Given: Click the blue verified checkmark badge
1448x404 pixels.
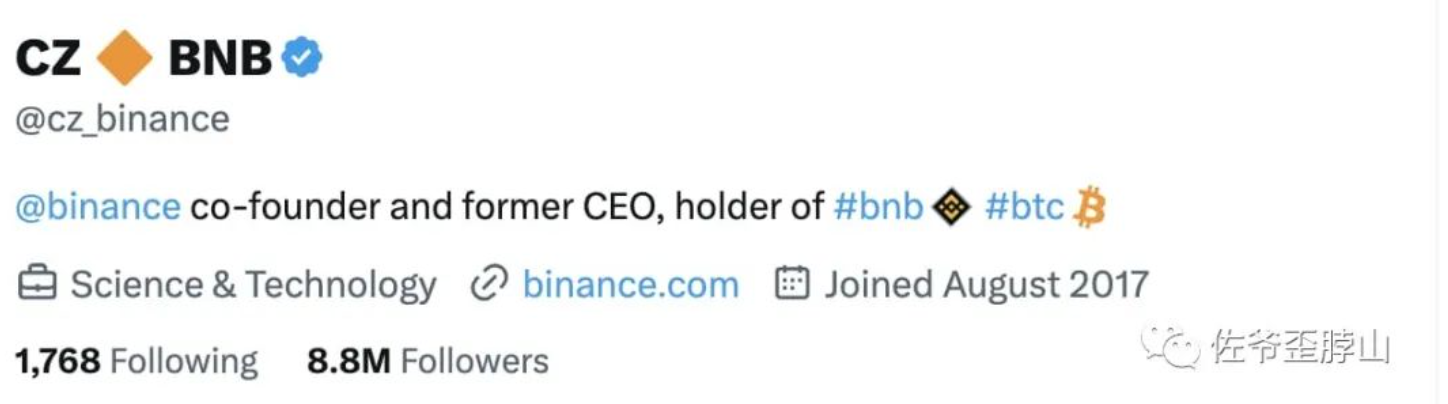Looking at the screenshot, I should click(x=301, y=58).
